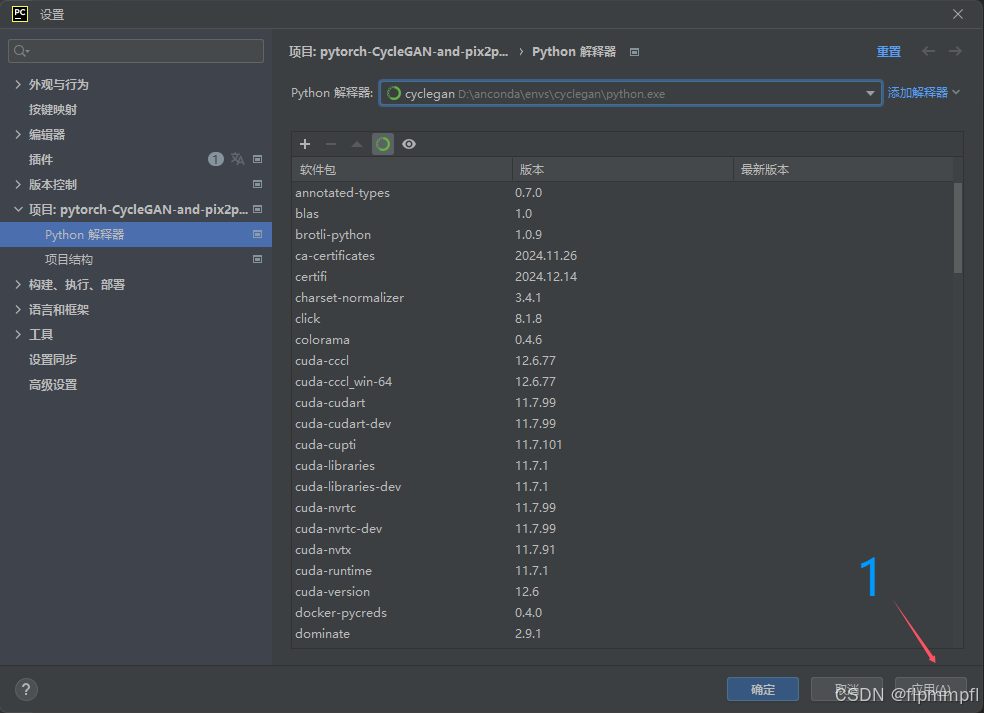This screenshot has width=984, height=713.
Task: Click project-level icon on 项目结构 row
Action: coord(257,259)
